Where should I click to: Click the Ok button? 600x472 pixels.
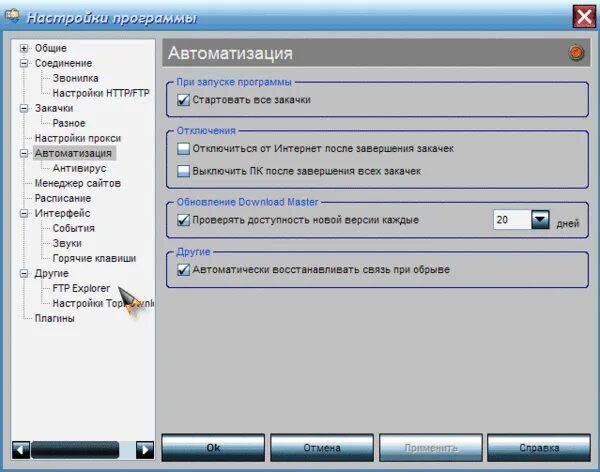(x=213, y=448)
